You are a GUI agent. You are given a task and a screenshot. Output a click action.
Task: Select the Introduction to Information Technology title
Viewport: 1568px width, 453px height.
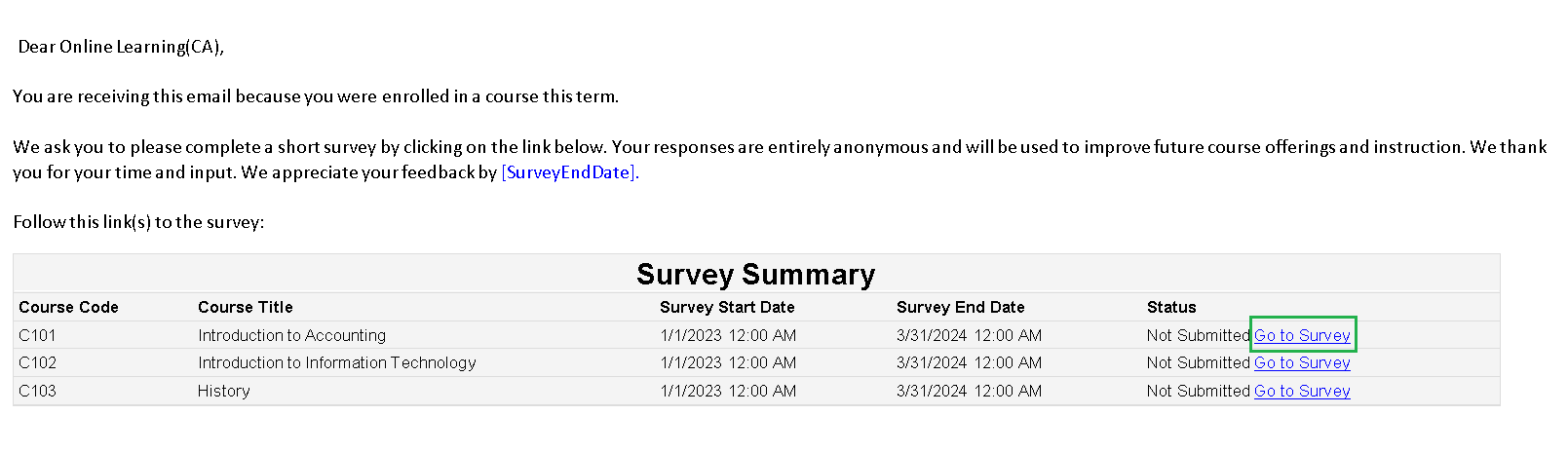(x=336, y=362)
